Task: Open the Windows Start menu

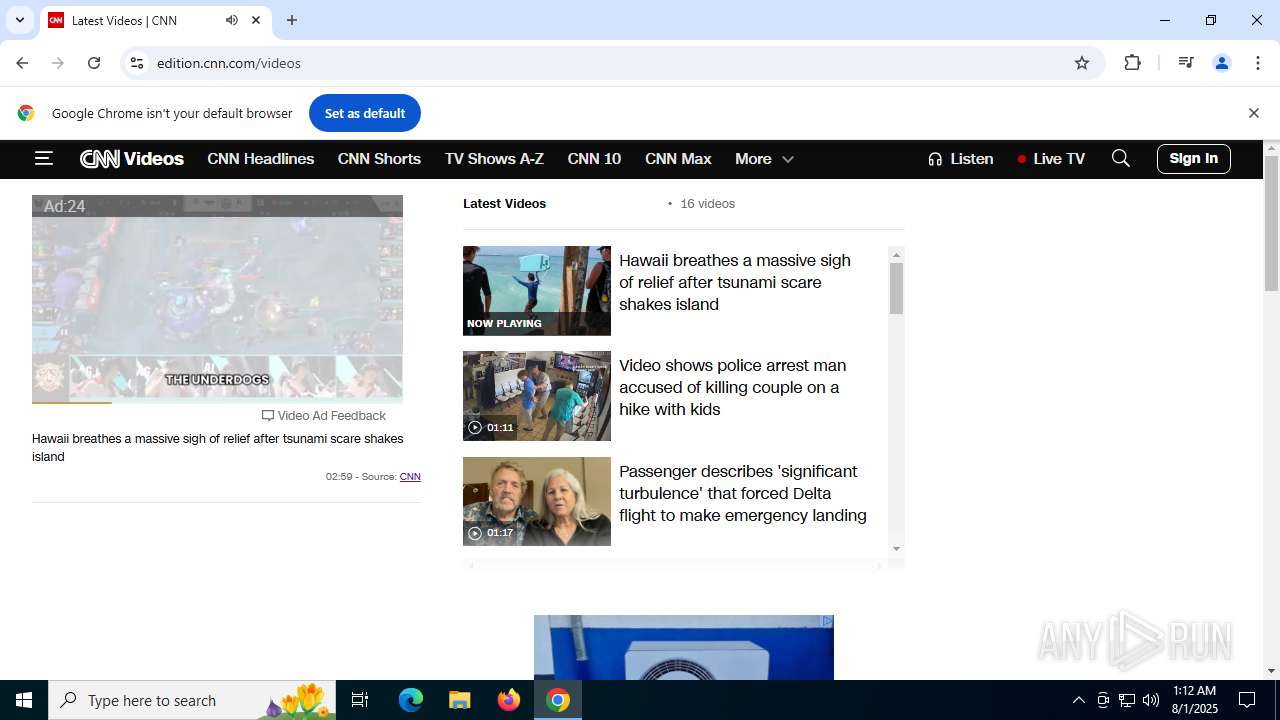Action: point(24,700)
